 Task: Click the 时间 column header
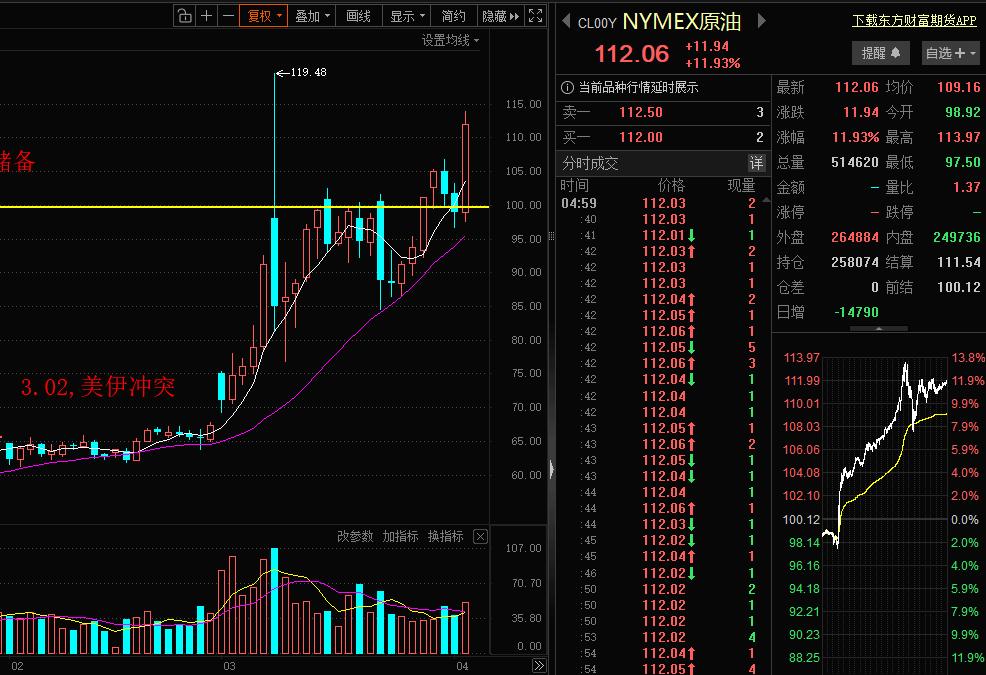tap(574, 186)
